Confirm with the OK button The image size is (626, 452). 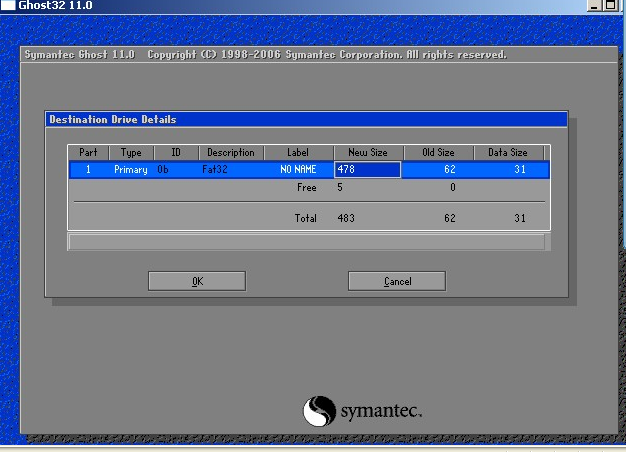[x=197, y=281]
